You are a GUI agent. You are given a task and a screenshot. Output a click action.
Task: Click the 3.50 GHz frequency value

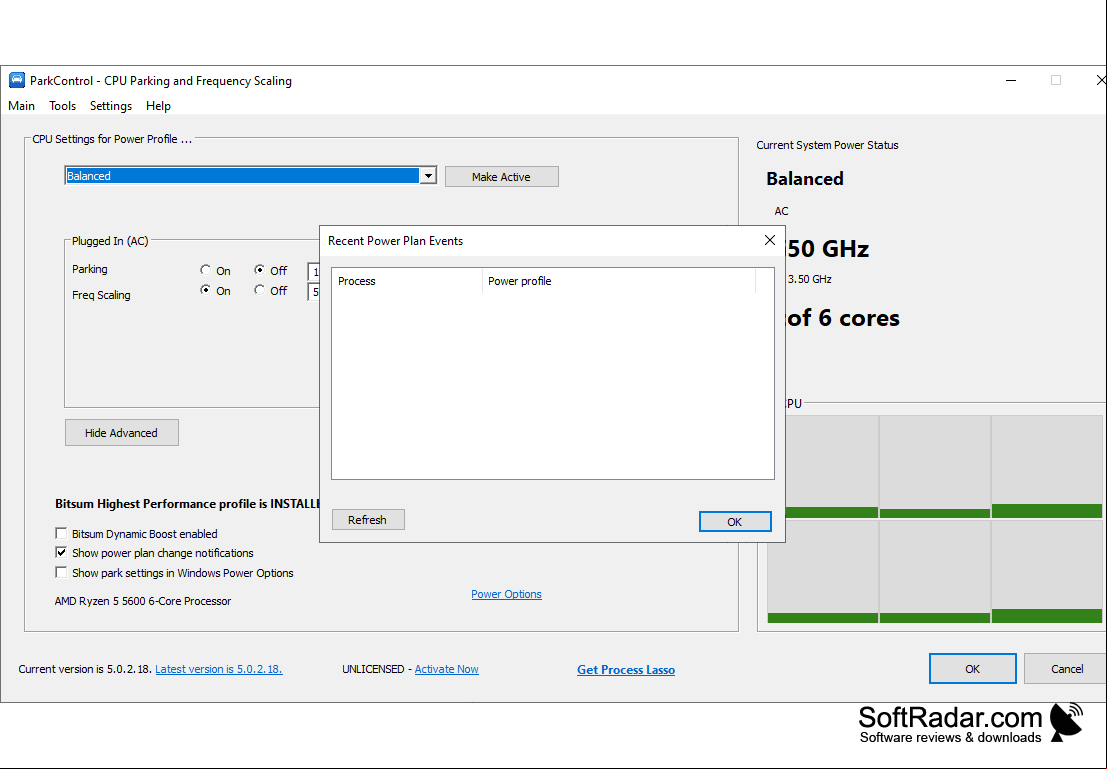coord(809,279)
